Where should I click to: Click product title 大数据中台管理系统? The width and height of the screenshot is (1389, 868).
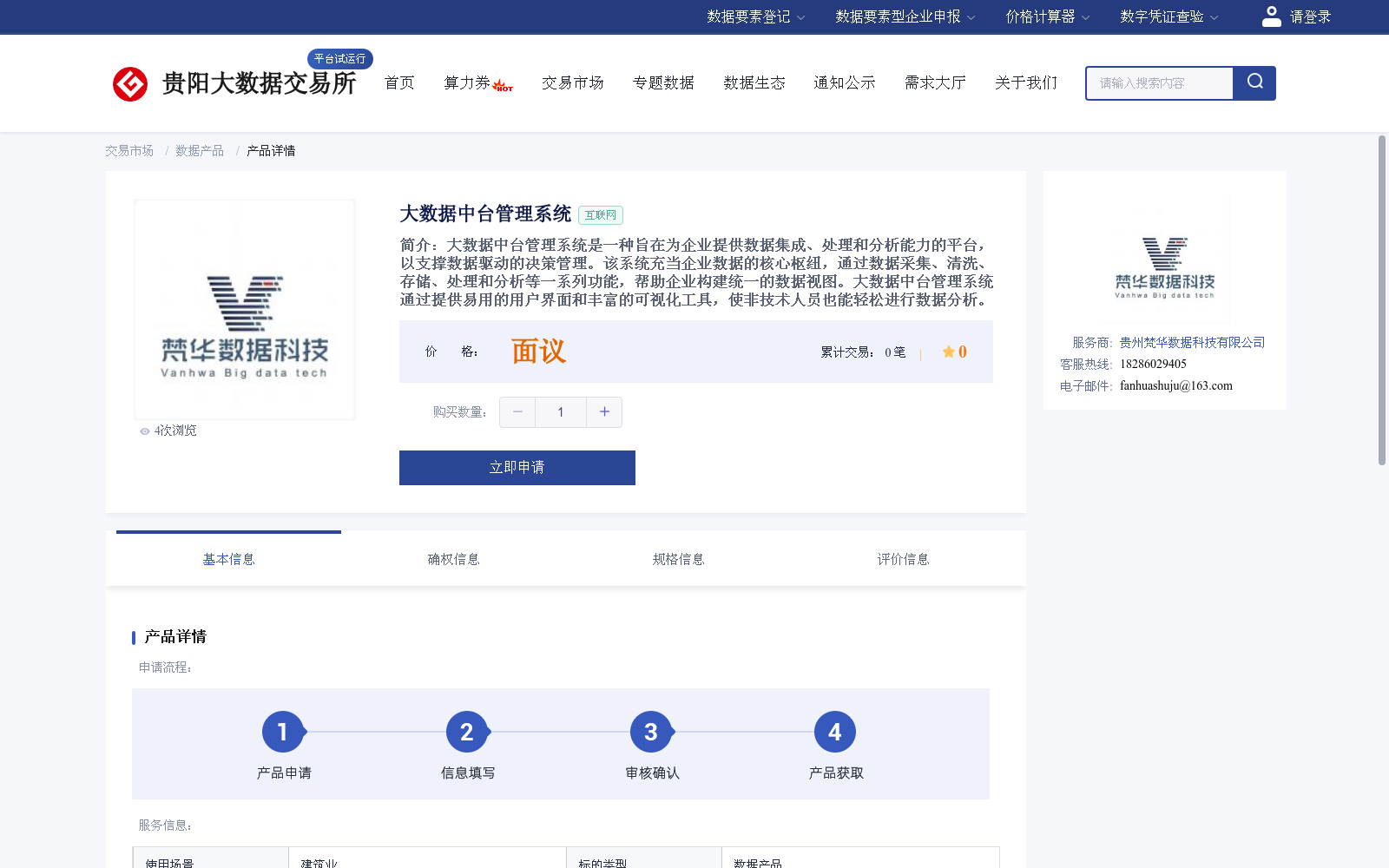tap(485, 214)
